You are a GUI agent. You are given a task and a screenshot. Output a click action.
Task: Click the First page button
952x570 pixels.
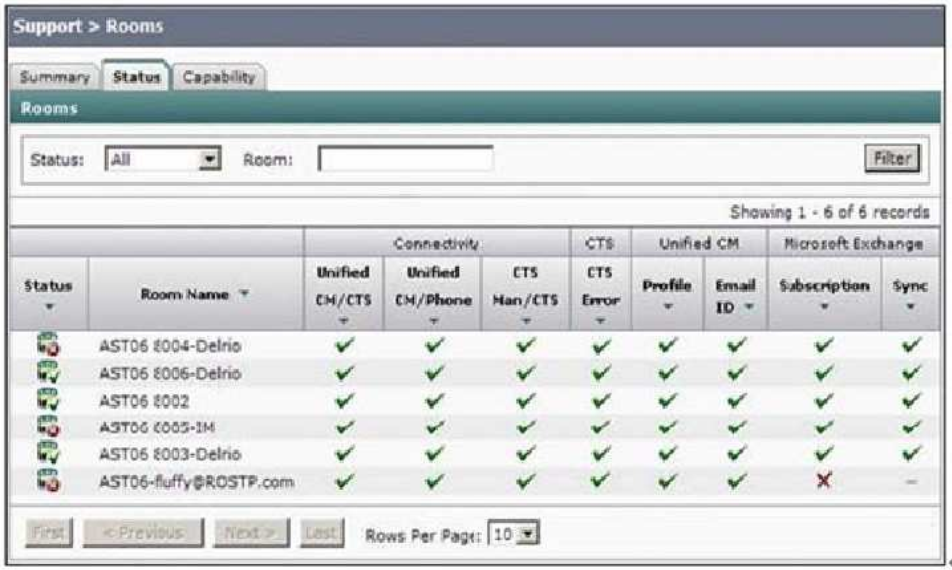[x=49, y=532]
